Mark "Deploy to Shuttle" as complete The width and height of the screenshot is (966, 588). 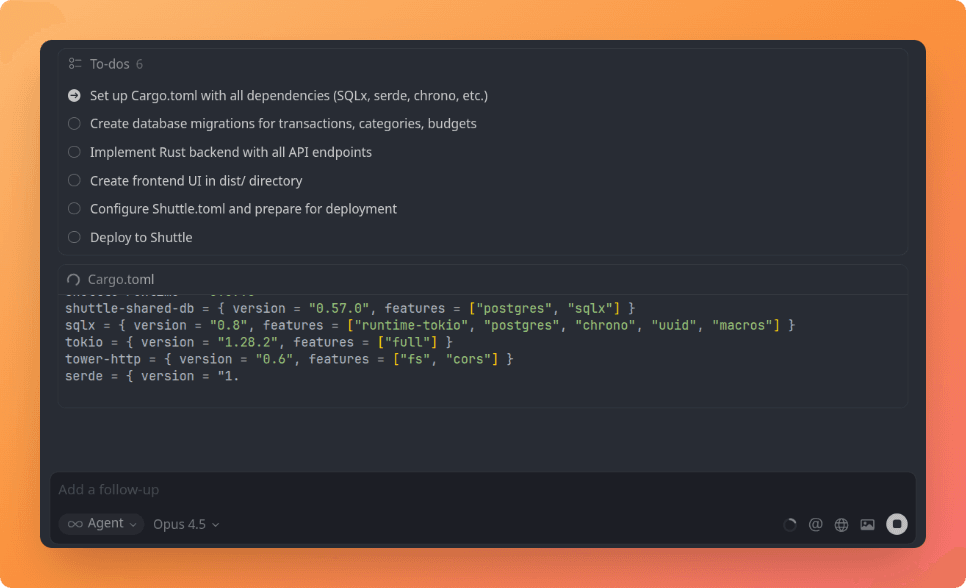(74, 237)
